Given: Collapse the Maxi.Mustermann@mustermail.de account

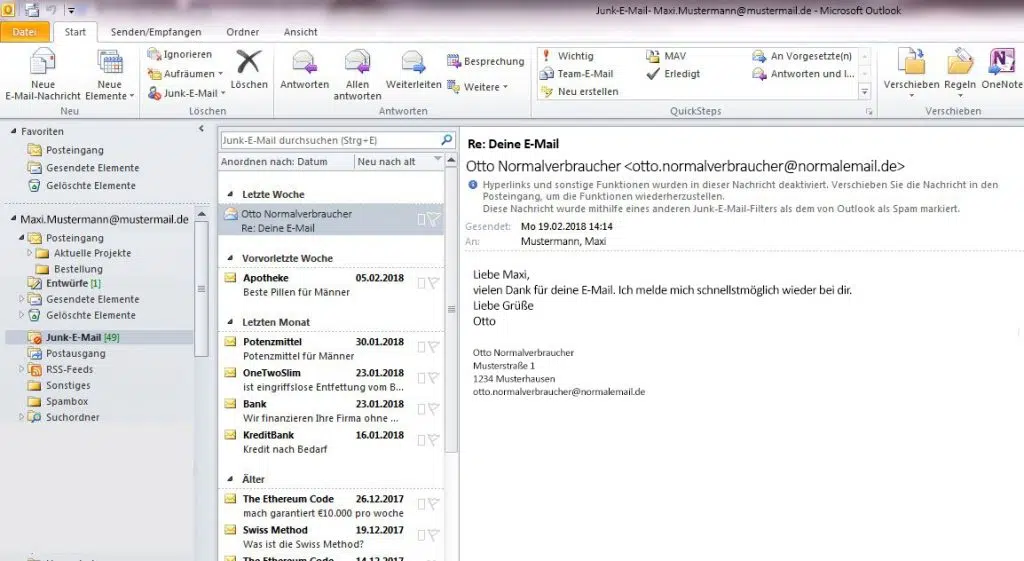Looking at the screenshot, I should click(x=13, y=219).
